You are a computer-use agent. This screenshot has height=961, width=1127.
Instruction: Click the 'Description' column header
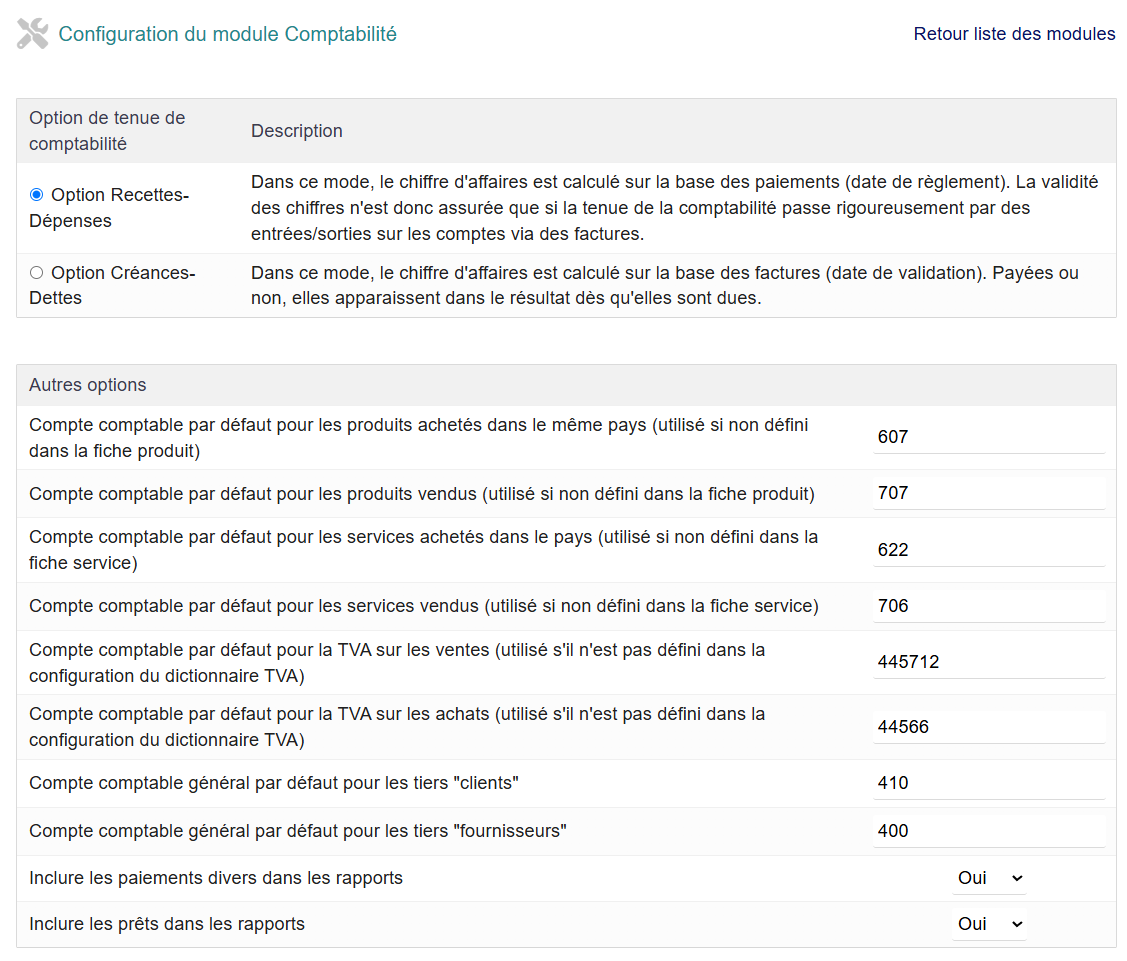[x=297, y=131]
